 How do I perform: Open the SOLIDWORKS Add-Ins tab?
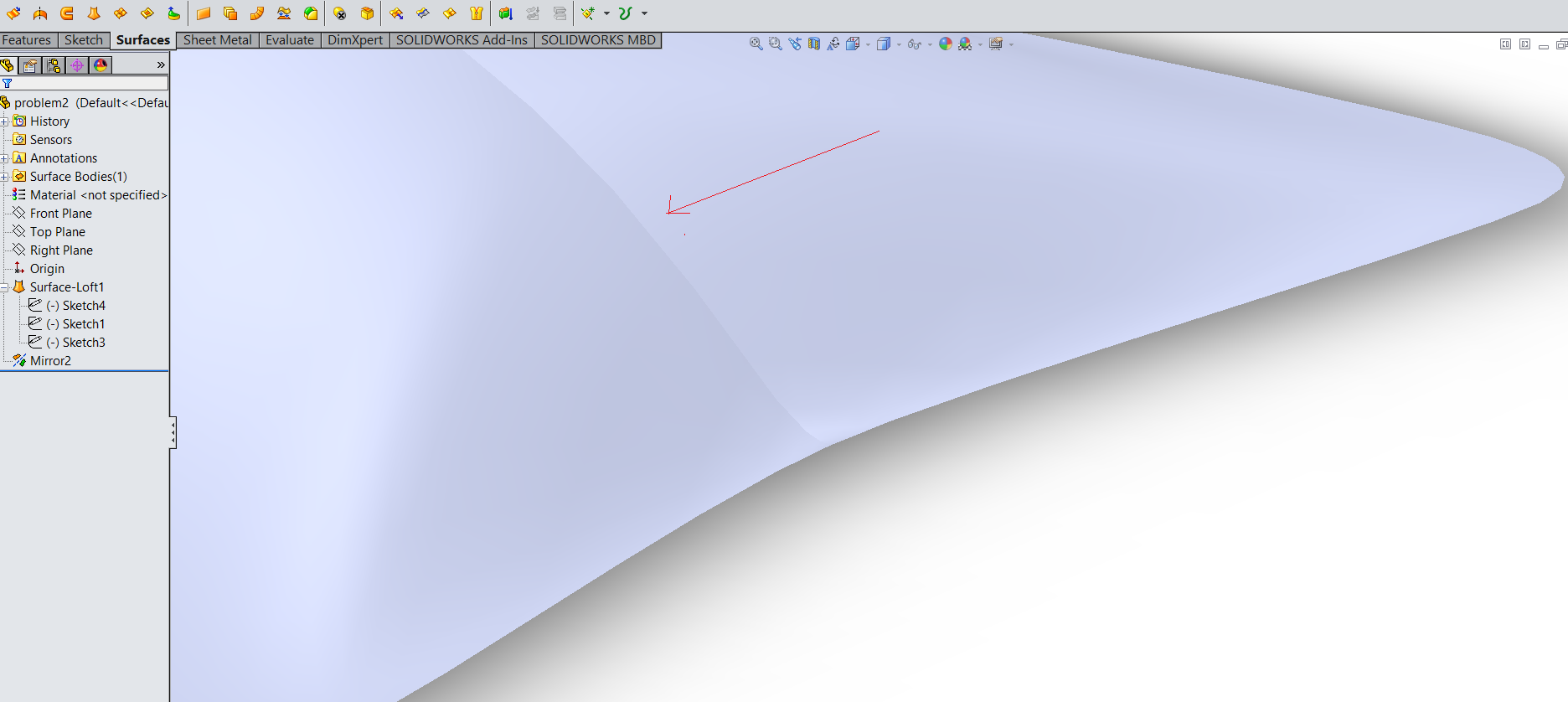pyautogui.click(x=462, y=40)
